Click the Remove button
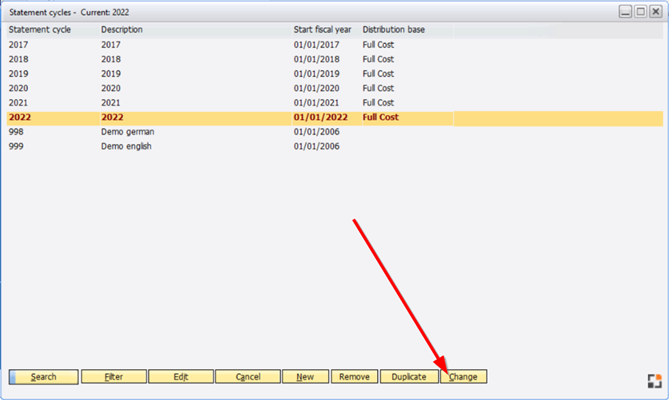This screenshot has width=669, height=400. tap(354, 377)
